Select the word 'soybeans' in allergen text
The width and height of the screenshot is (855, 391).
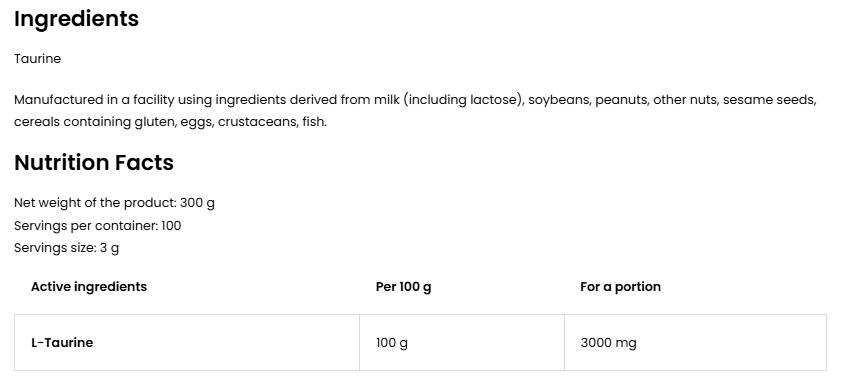(559, 100)
